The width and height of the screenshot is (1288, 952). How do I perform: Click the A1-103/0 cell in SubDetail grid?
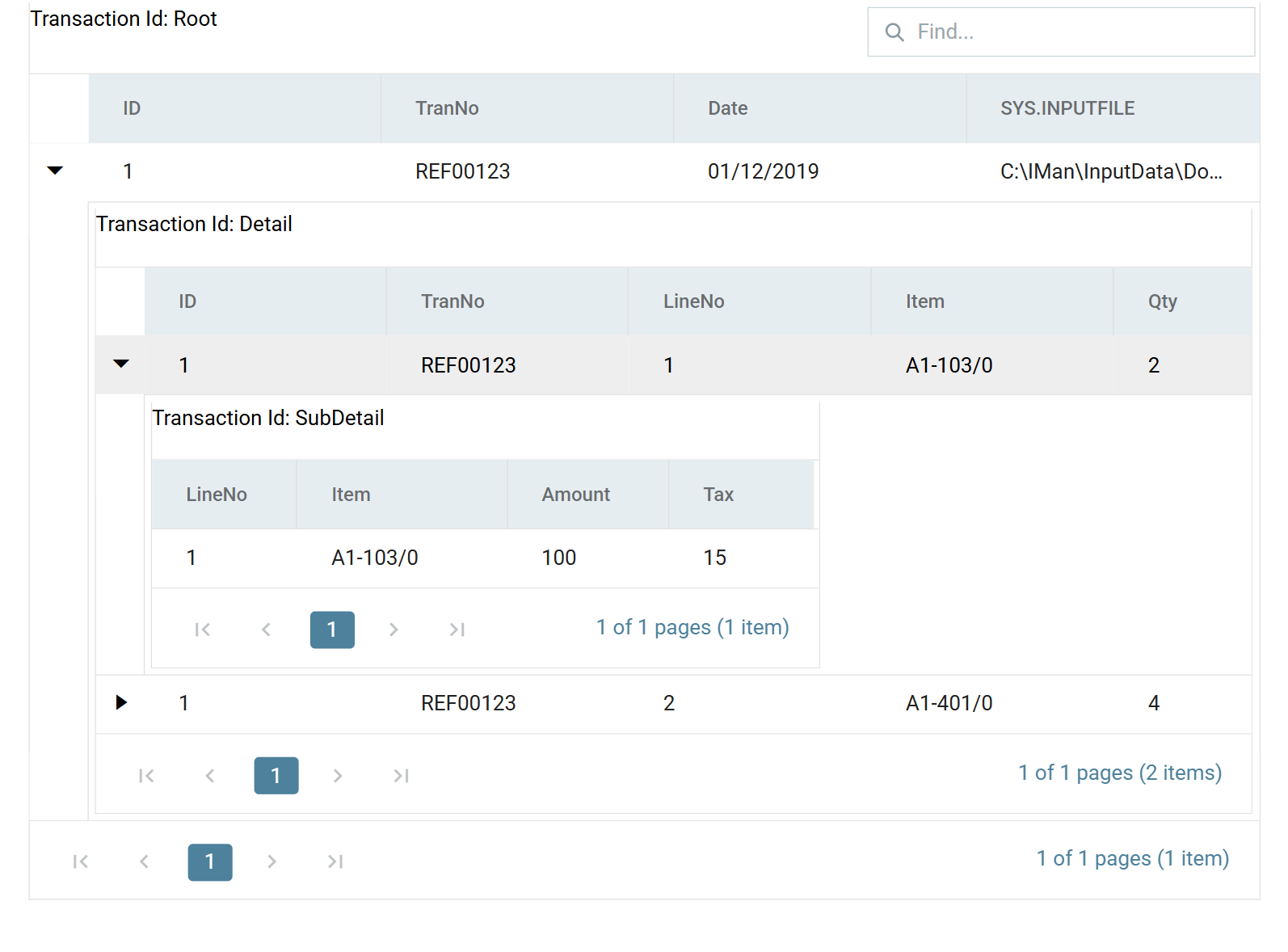pyautogui.click(x=402, y=558)
